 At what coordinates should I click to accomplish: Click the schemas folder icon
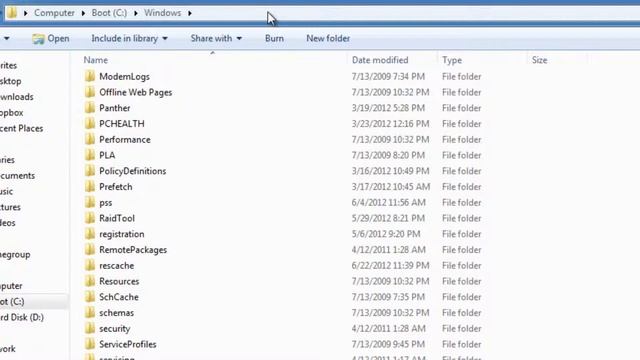pos(90,313)
